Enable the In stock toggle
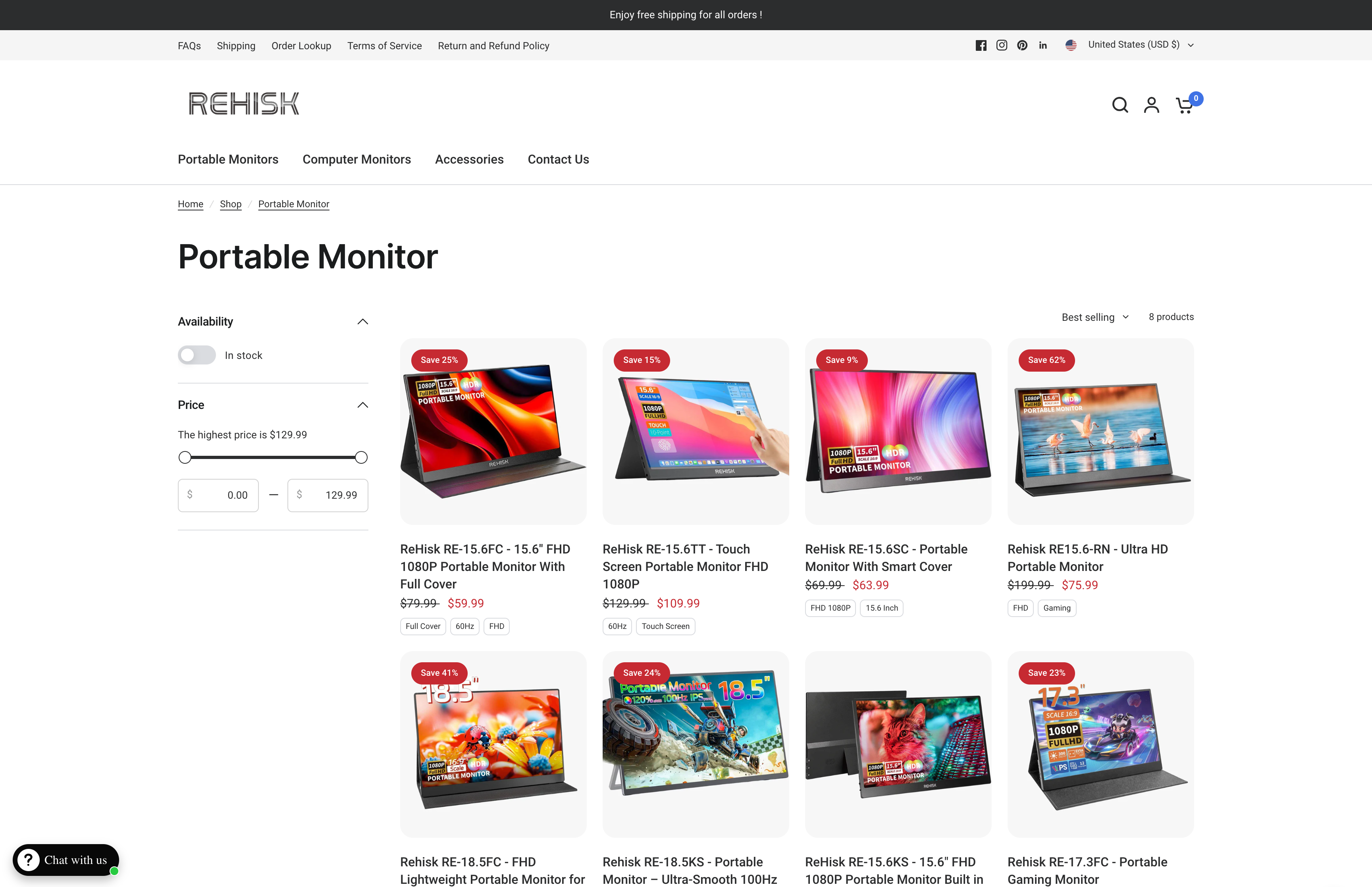Image resolution: width=1372 pixels, height=887 pixels. click(197, 355)
